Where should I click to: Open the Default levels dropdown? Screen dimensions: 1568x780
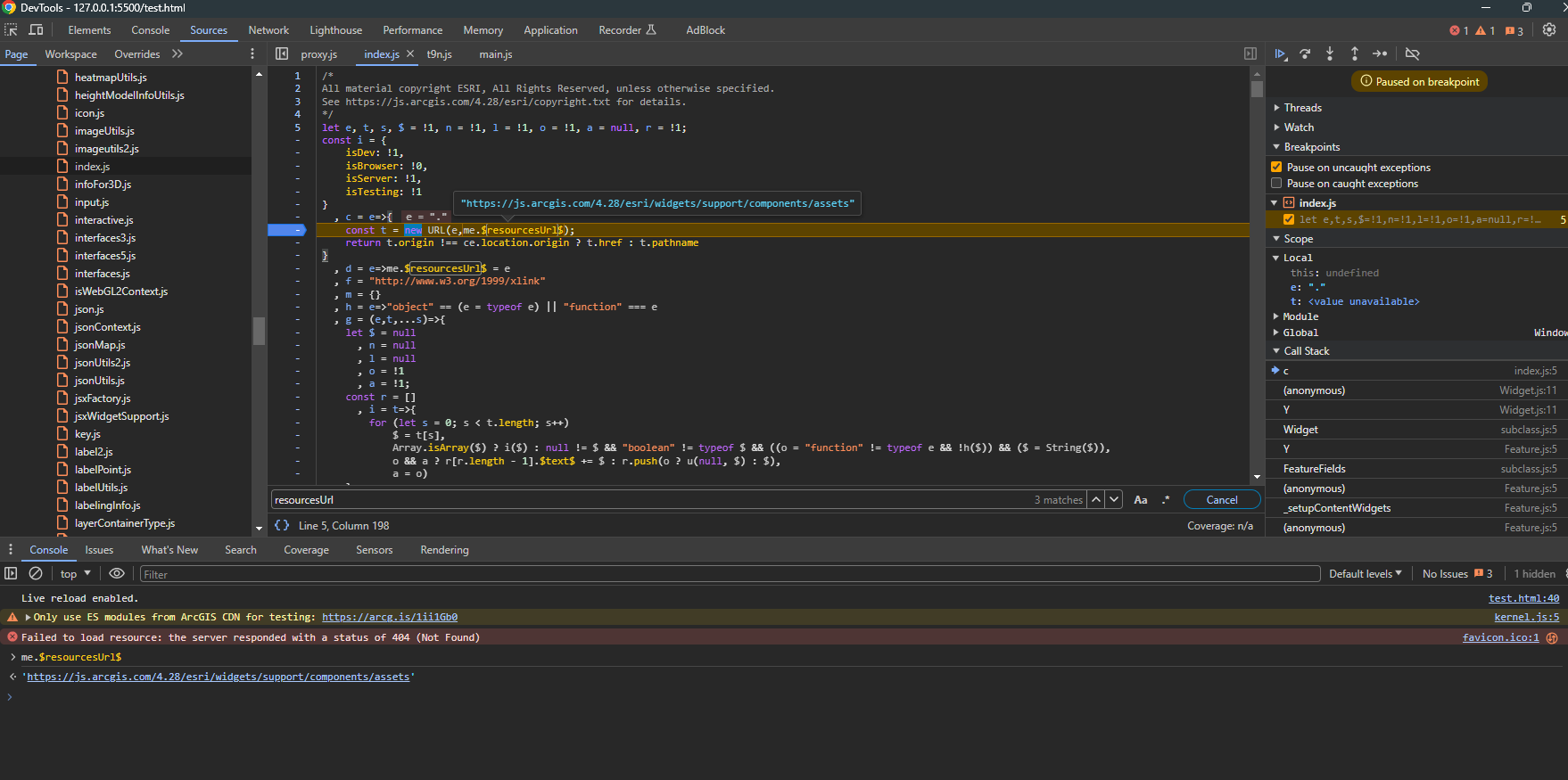1365,574
